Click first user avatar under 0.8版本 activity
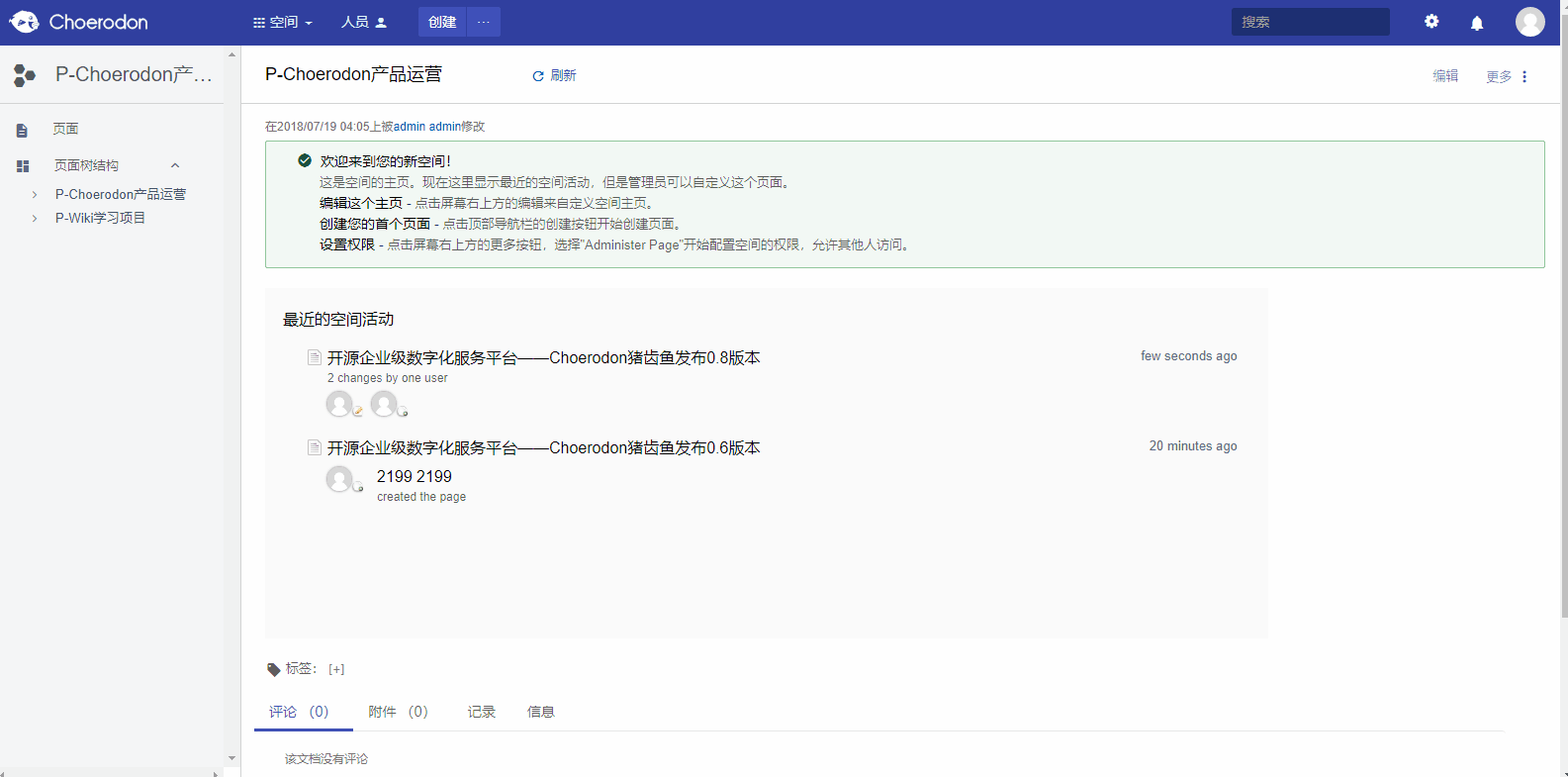 (339, 404)
